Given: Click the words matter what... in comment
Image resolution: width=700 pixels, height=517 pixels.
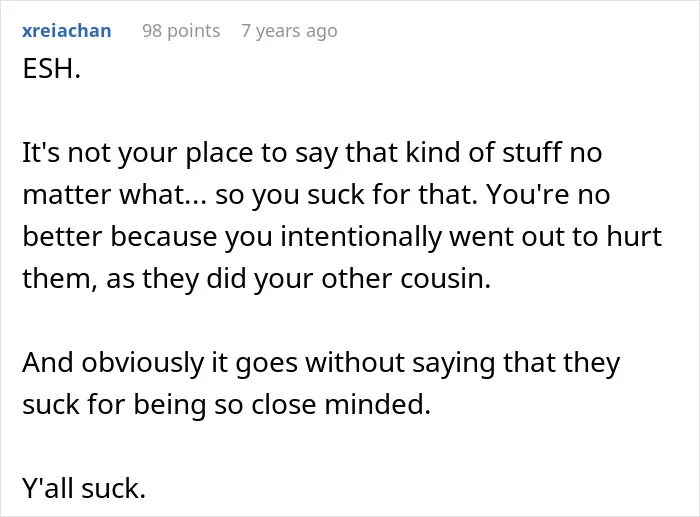Looking at the screenshot, I should [x=115, y=195].
